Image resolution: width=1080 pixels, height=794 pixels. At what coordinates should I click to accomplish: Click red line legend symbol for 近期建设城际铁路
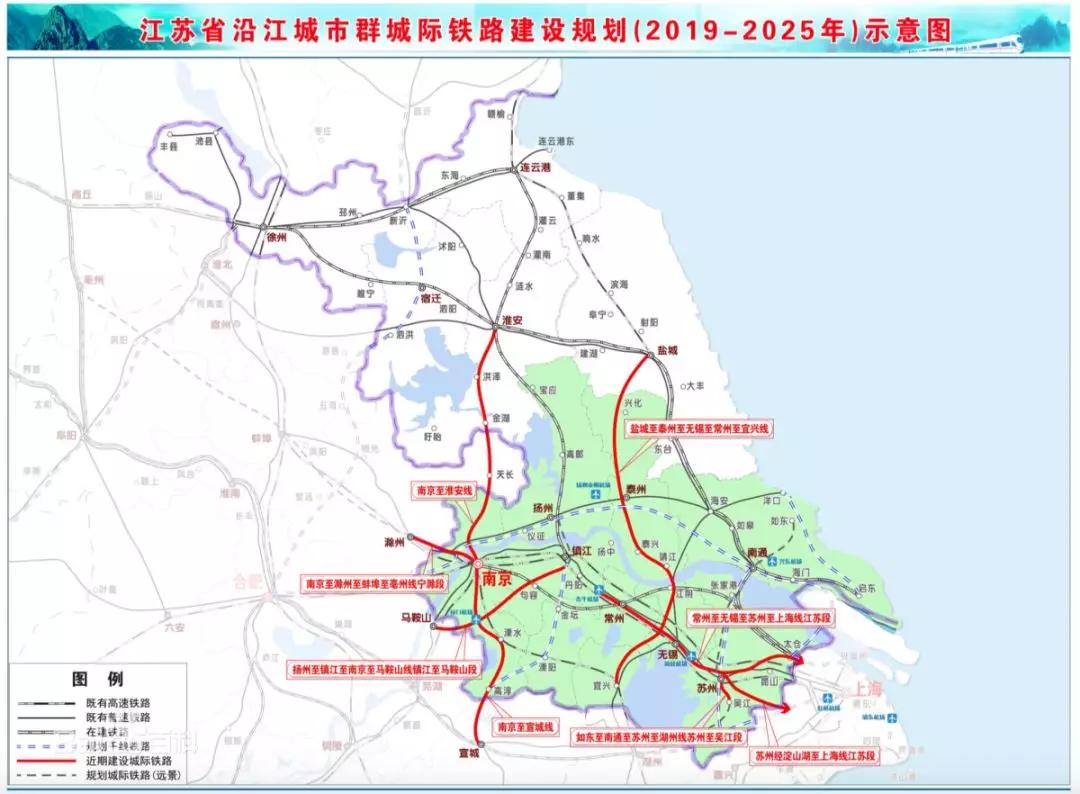pos(46,761)
